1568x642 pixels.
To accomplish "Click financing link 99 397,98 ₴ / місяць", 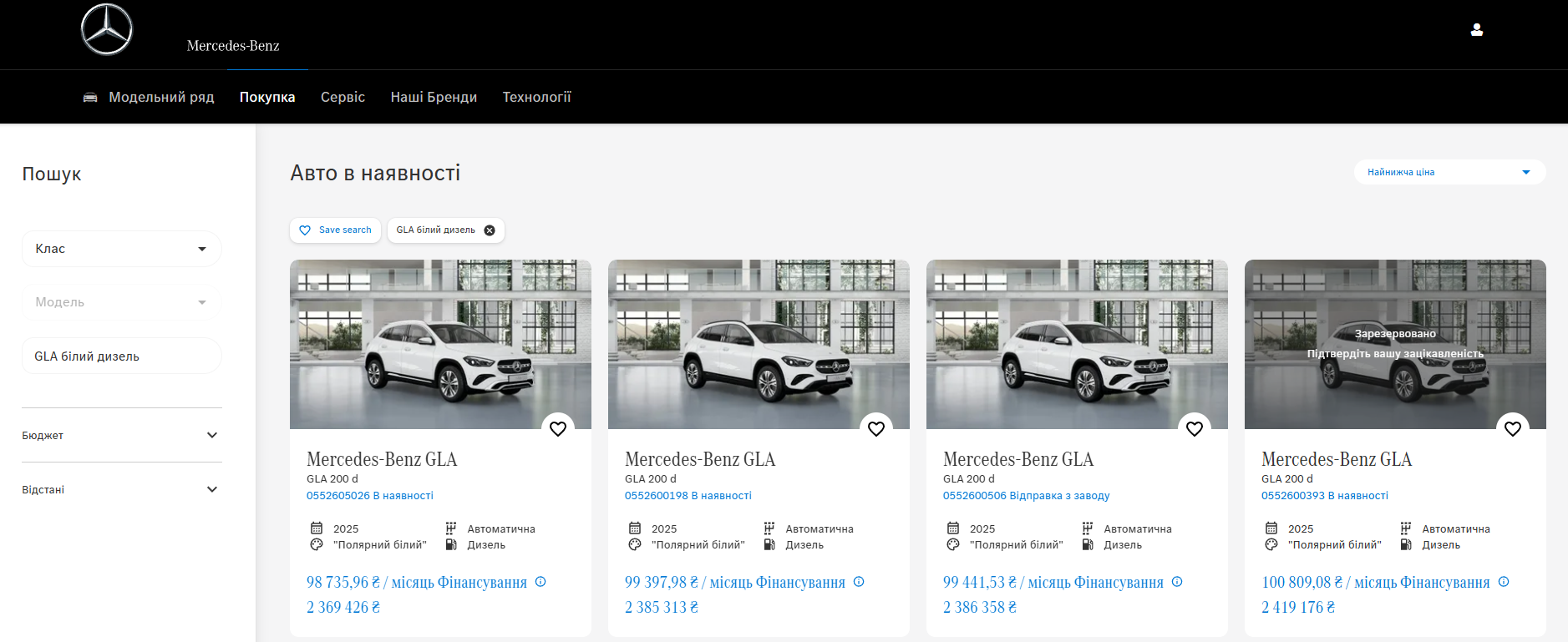I will (x=735, y=582).
